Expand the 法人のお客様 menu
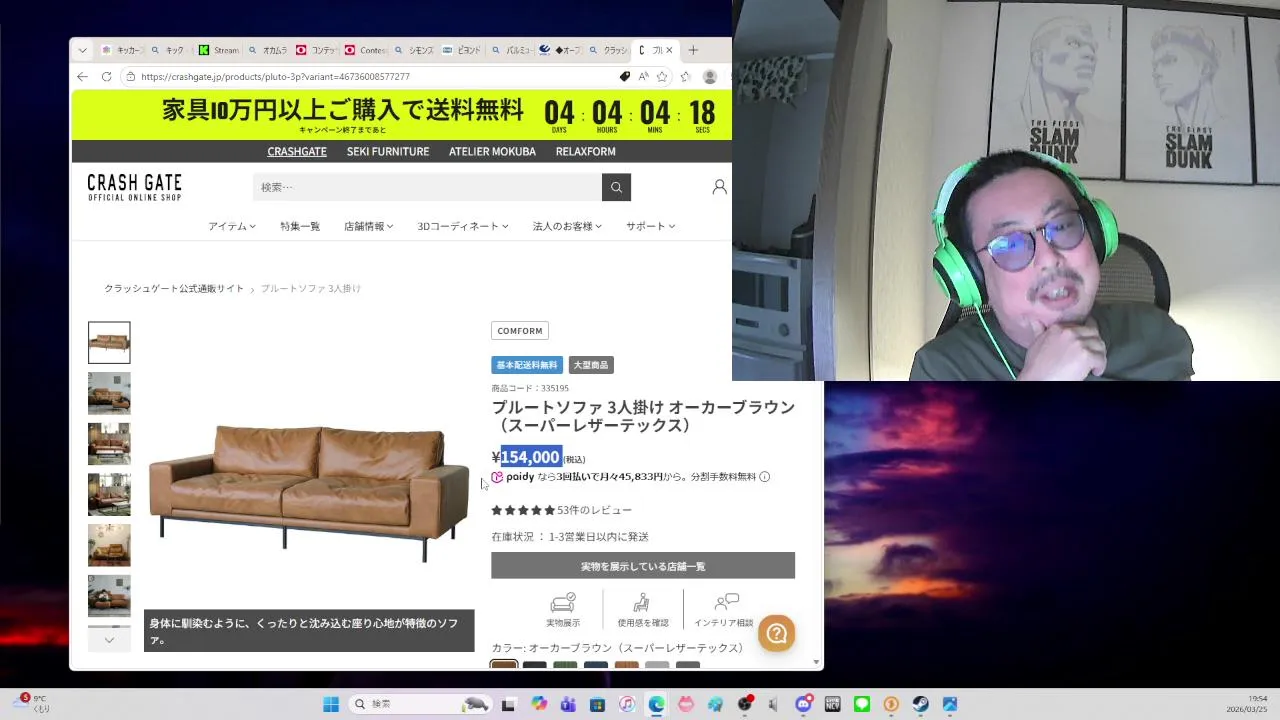1280x720 pixels. pyautogui.click(x=567, y=226)
